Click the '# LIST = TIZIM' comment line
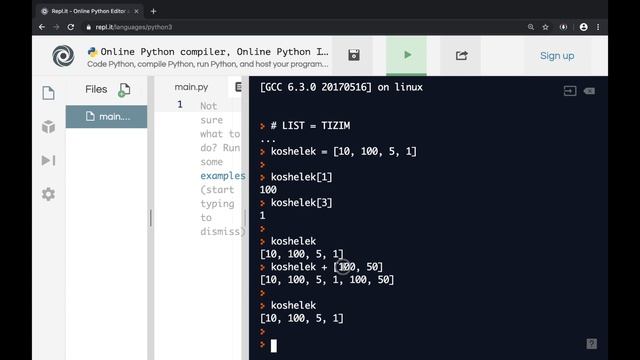Screen dimensions: 640x360 coord(310,126)
